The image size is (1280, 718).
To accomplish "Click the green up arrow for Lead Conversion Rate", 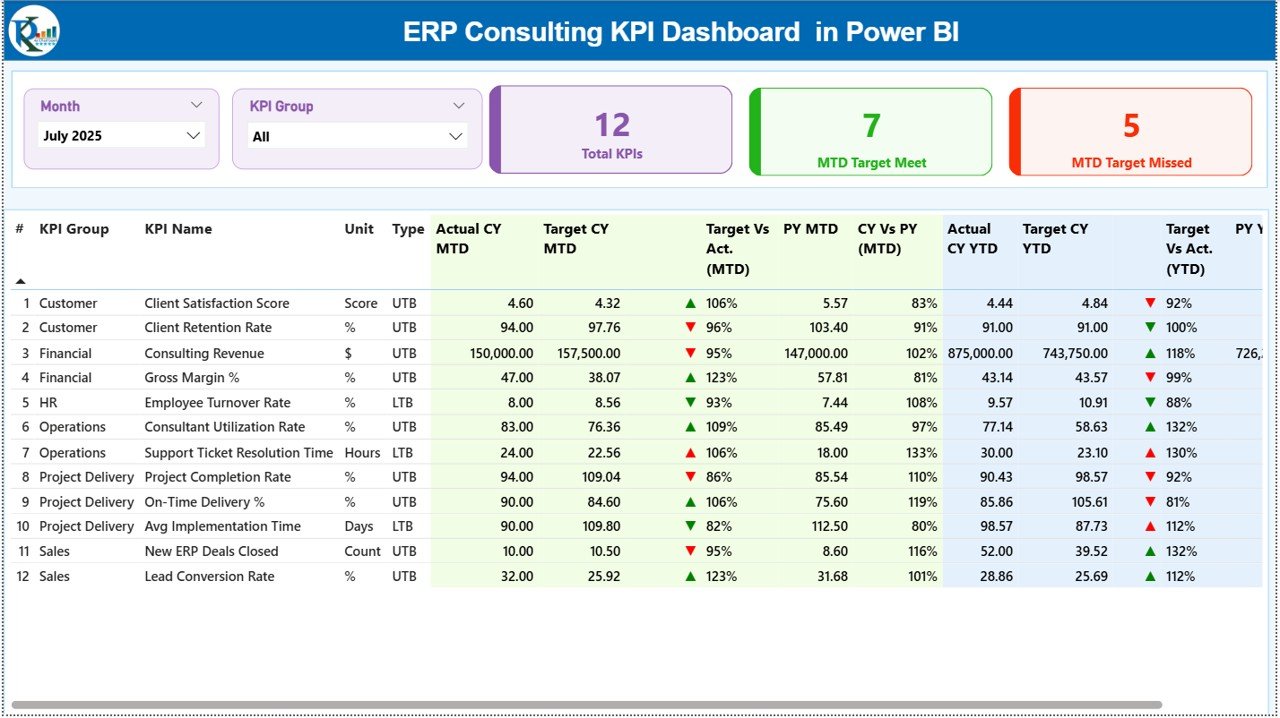I will click(x=688, y=576).
